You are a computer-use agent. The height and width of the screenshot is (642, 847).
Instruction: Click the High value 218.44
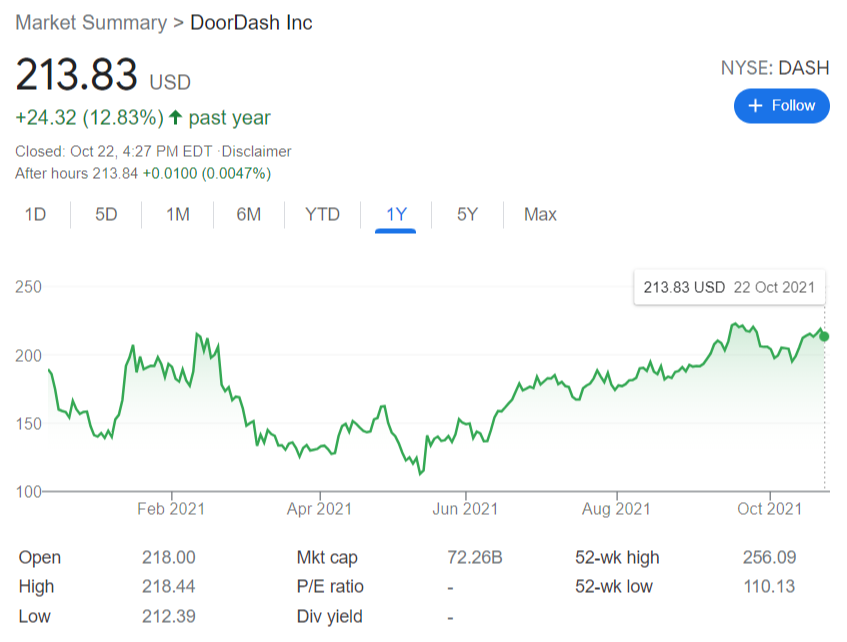tap(169, 586)
